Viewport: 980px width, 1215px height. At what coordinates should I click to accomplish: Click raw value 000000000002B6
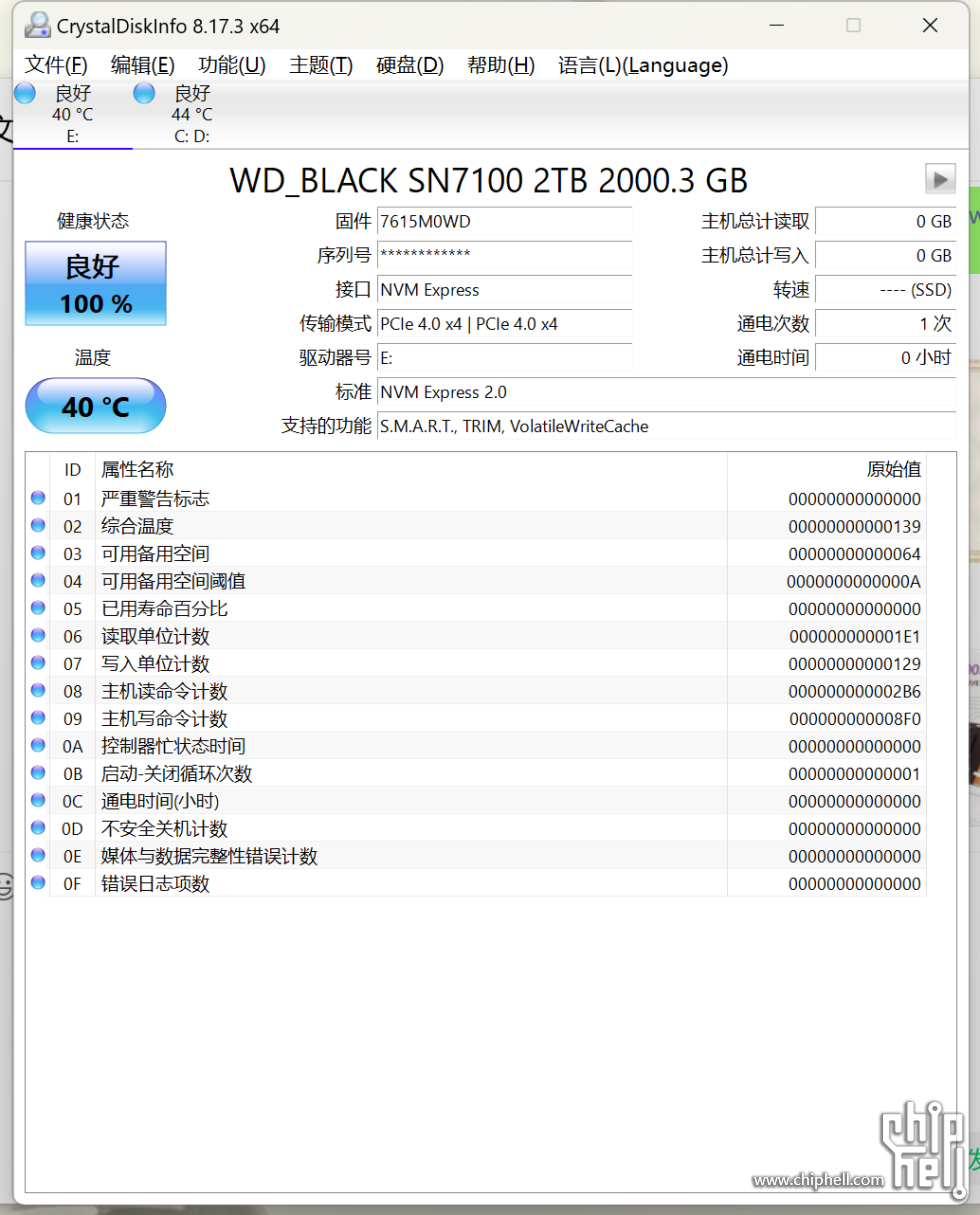[x=854, y=691]
